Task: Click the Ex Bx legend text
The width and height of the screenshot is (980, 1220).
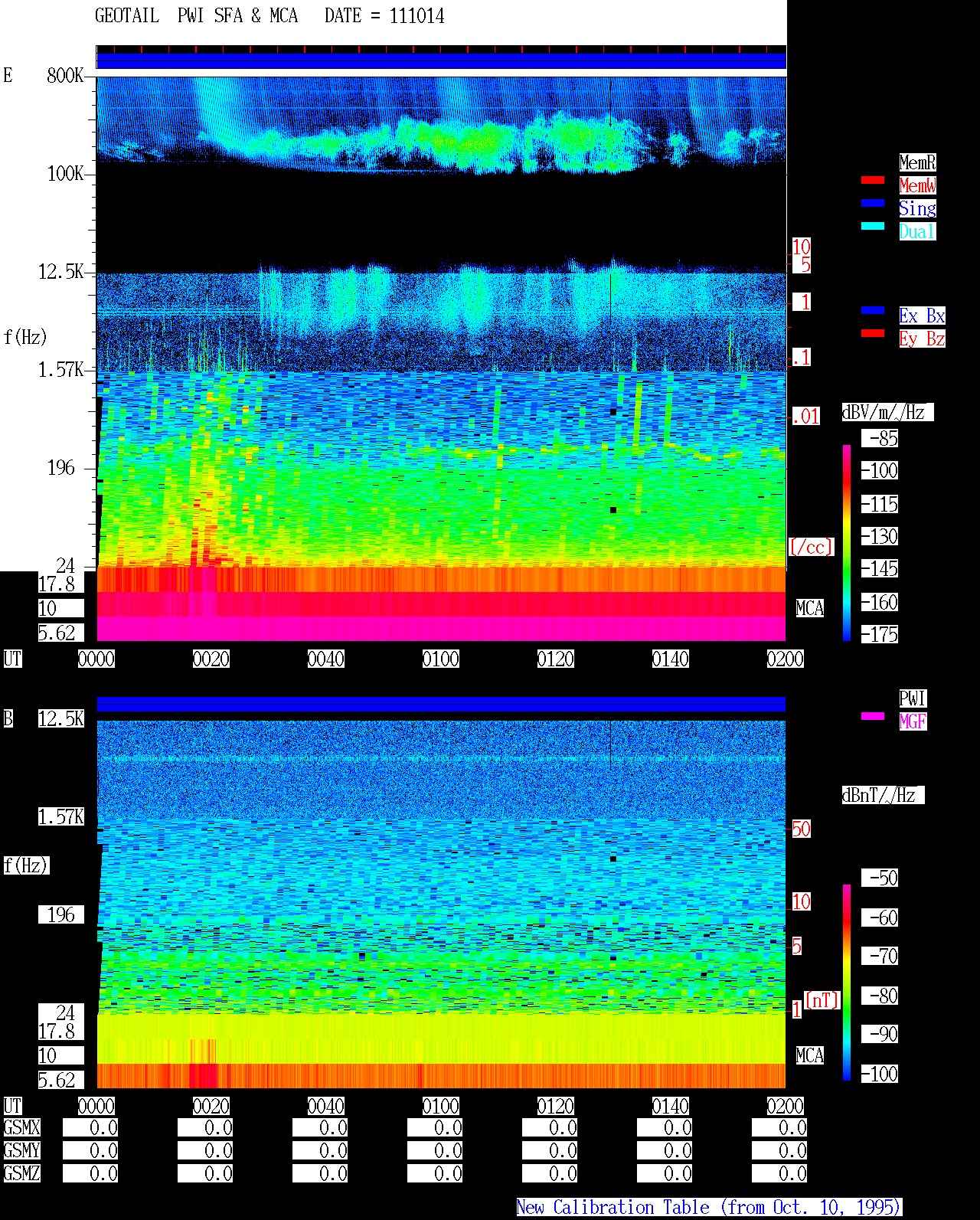Action: coord(922,316)
